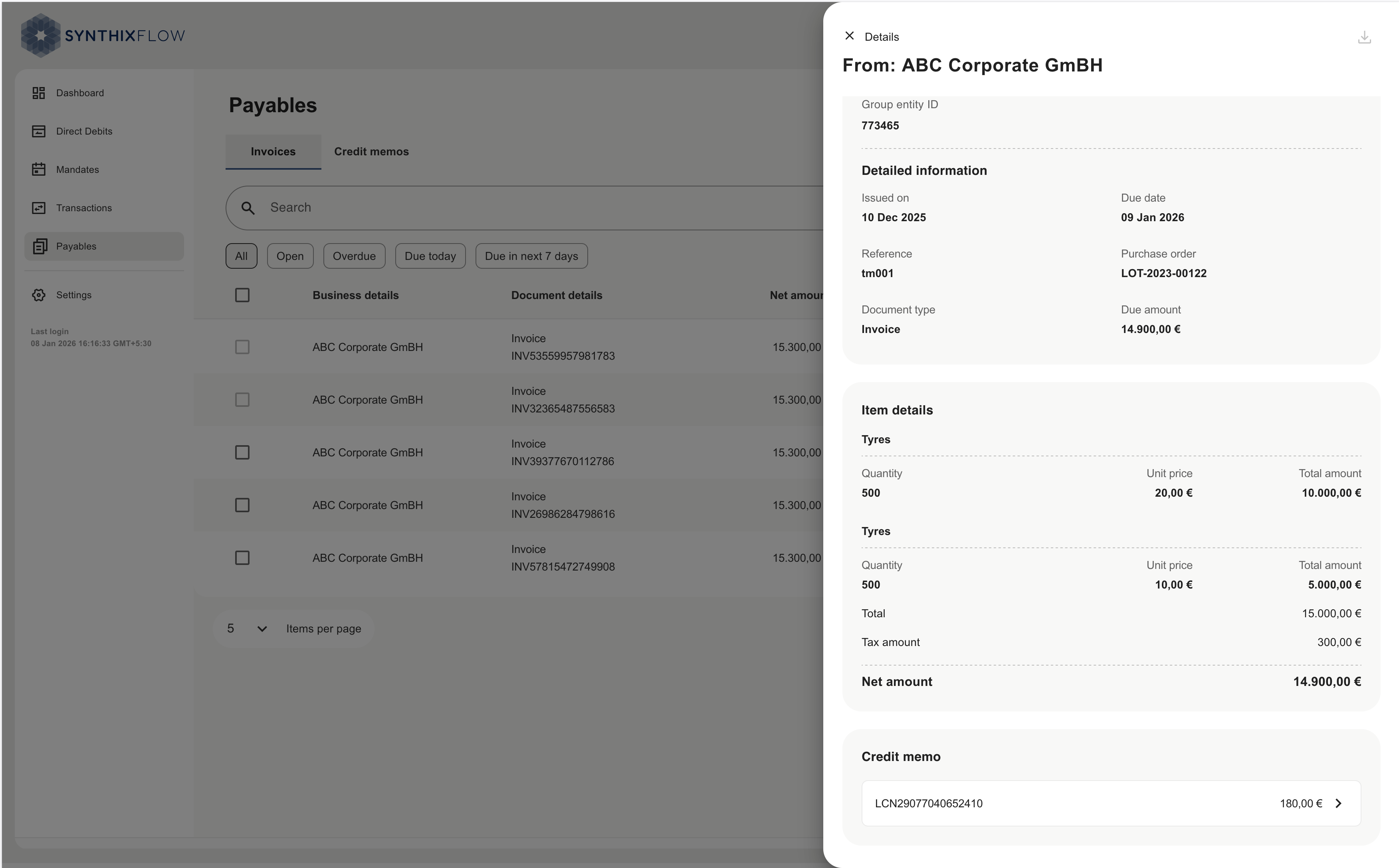Filter invoices by Due today

point(430,256)
